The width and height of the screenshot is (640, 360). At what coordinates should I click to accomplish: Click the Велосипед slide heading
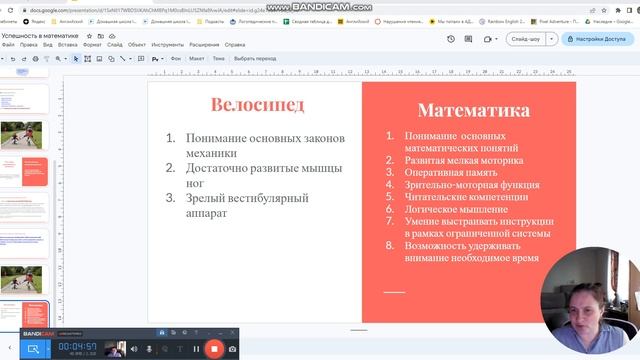click(258, 105)
